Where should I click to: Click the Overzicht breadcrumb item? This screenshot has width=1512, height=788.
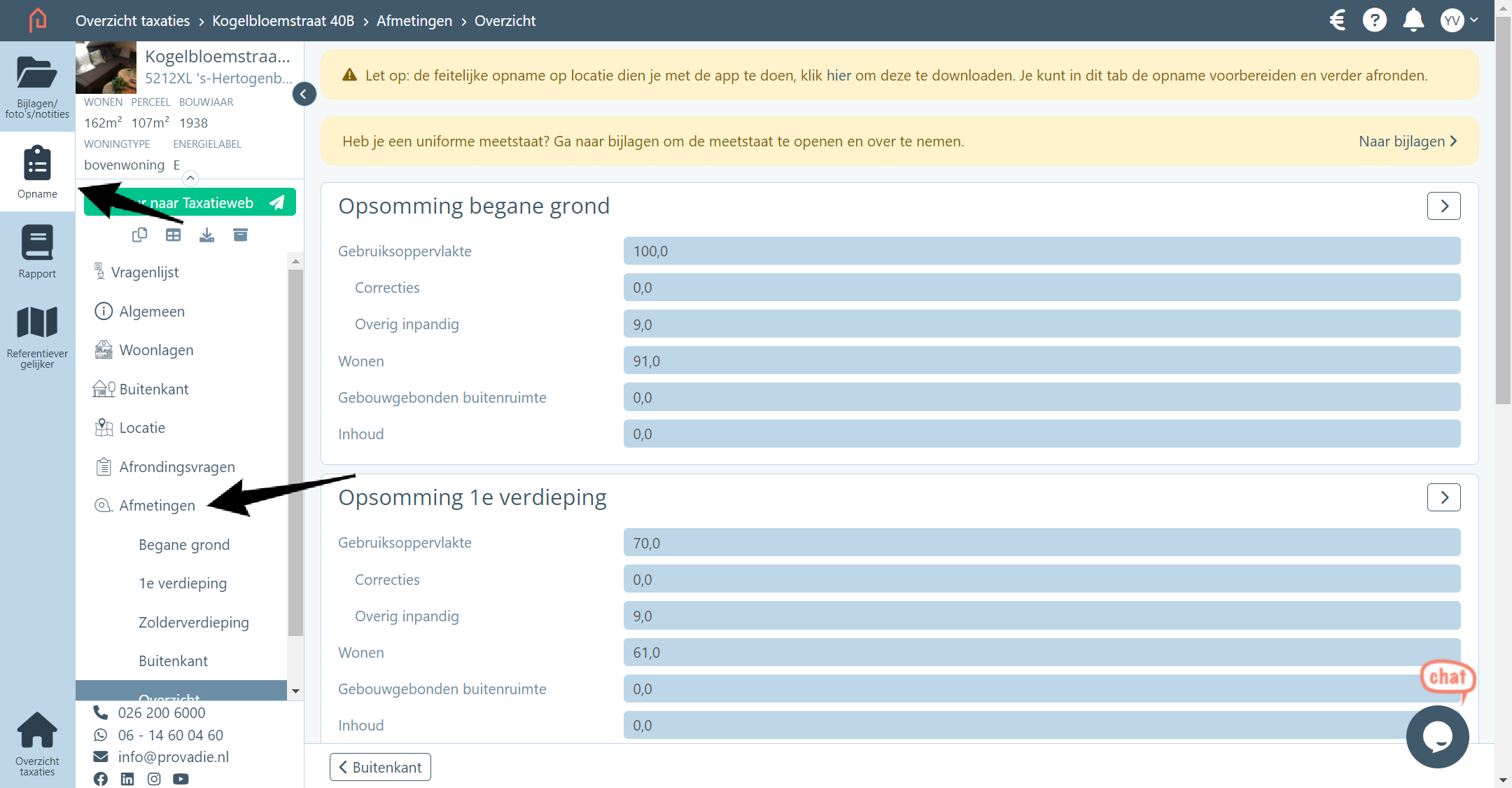505,21
